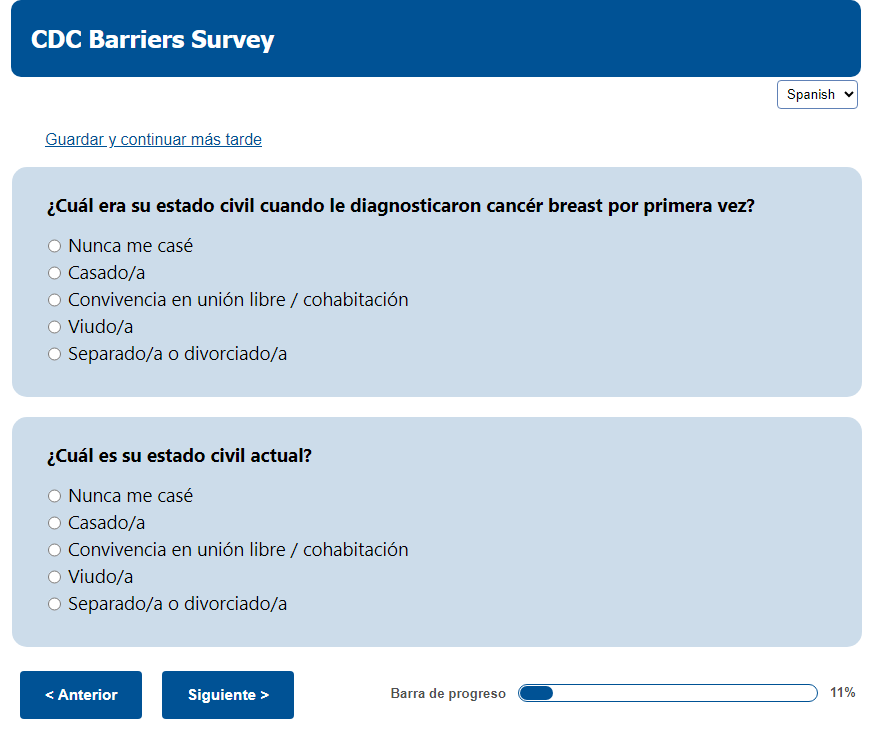Select 'Viudo/a' for estado civil actual

tap(55, 577)
